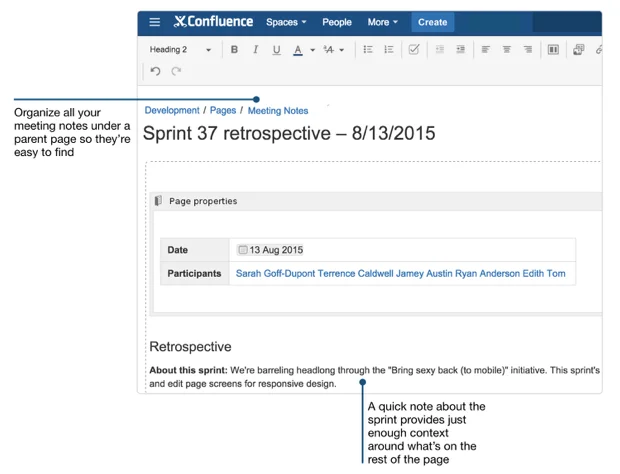This screenshot has width=620, height=474.
Task: Open the page layout icon
Action: pyautogui.click(x=553, y=49)
